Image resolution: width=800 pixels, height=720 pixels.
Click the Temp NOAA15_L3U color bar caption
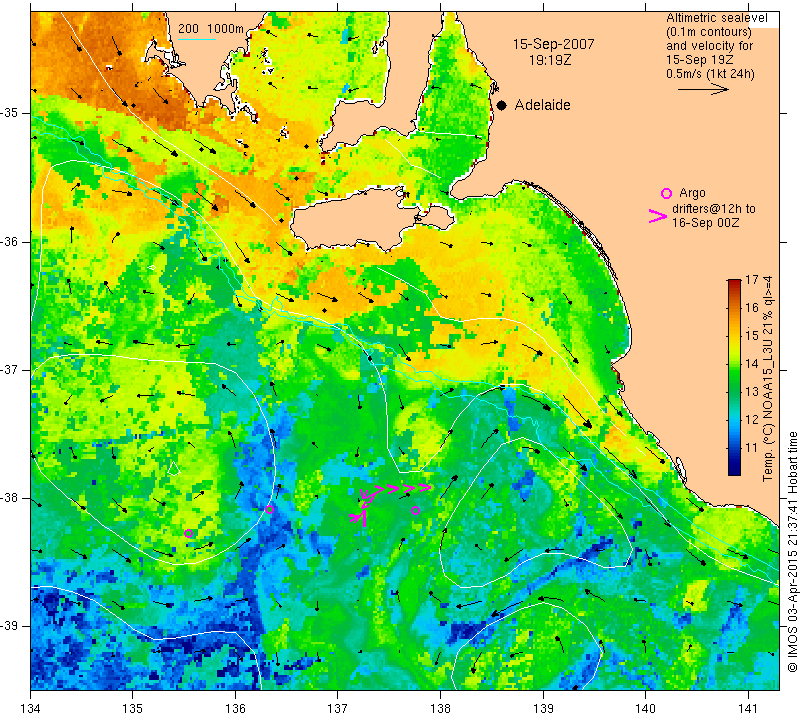768,378
